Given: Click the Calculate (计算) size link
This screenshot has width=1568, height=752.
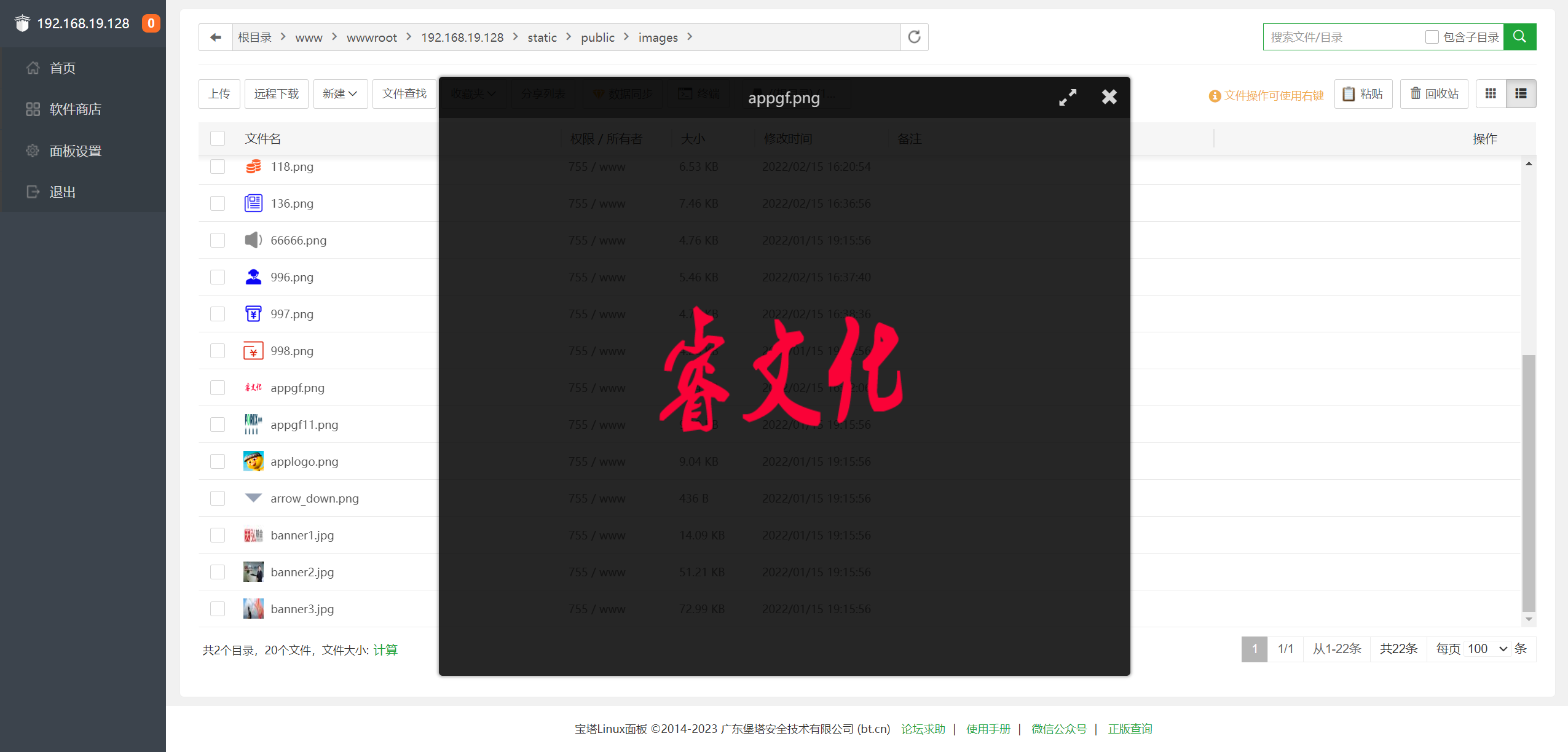Looking at the screenshot, I should point(385,650).
